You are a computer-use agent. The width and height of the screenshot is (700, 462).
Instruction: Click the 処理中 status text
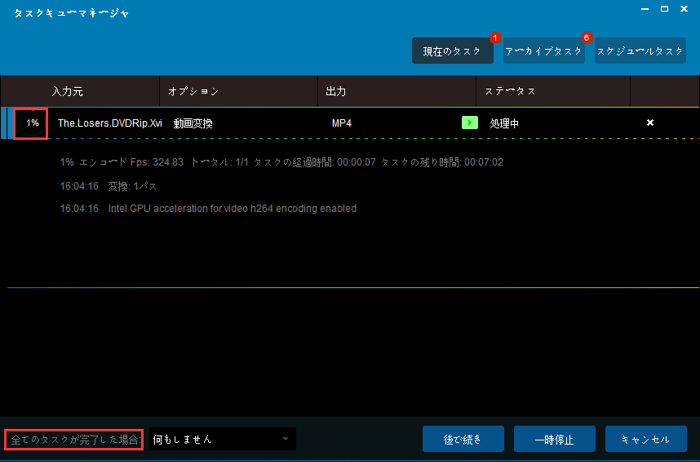(504, 124)
